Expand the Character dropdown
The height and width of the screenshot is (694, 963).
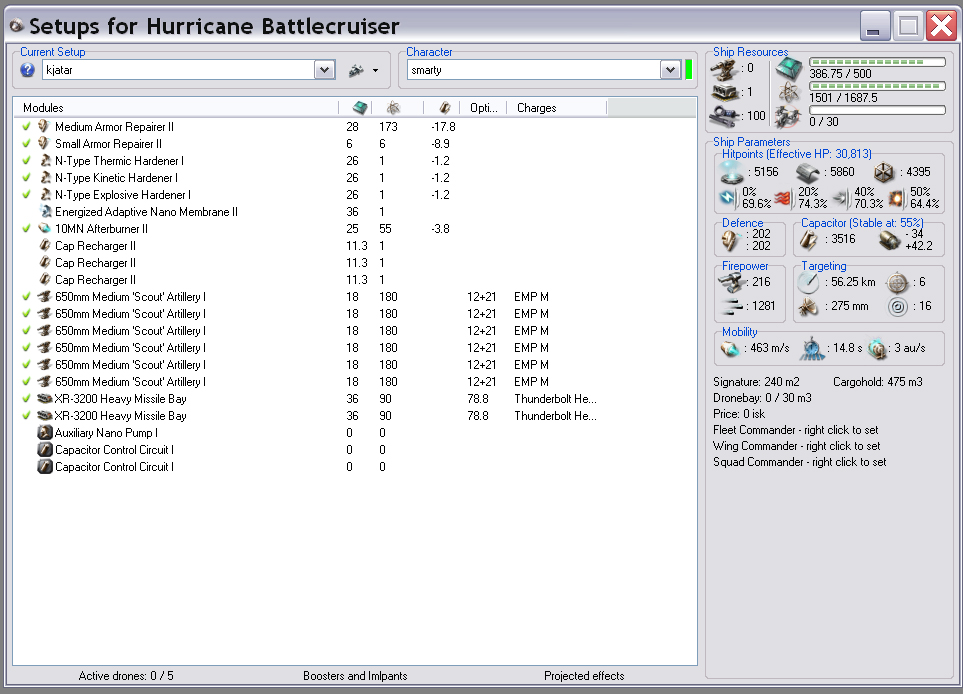tap(670, 70)
